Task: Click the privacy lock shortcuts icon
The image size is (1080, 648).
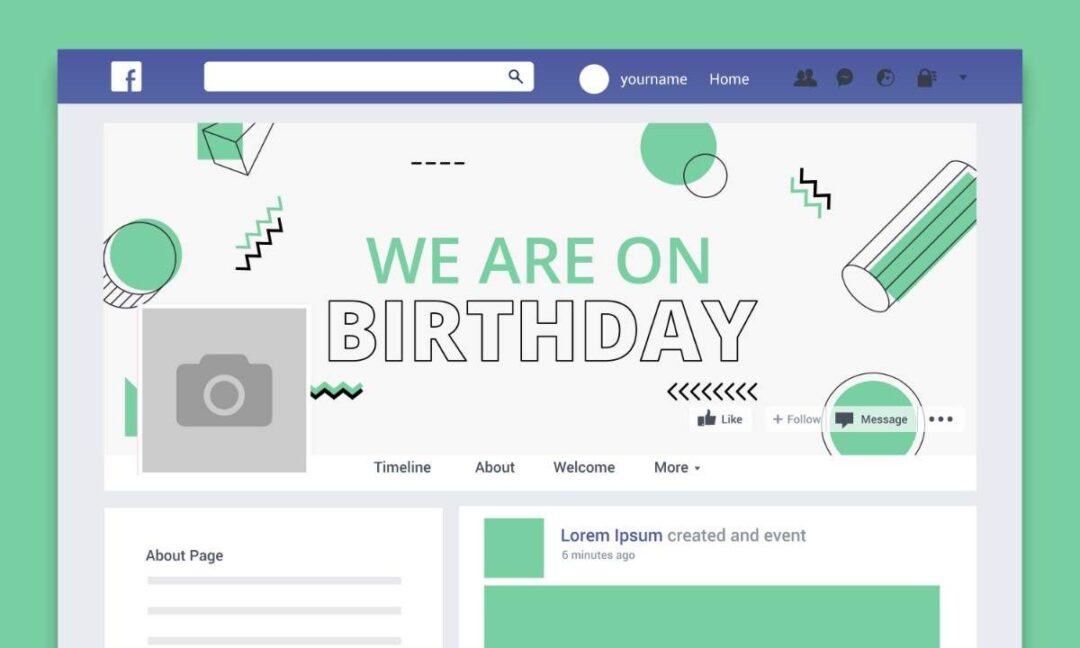Action: pos(926,78)
